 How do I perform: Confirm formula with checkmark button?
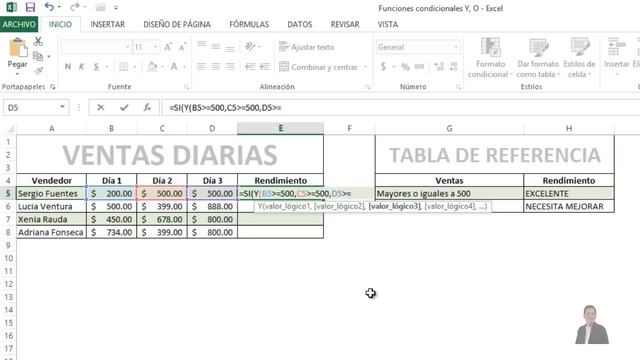[124, 108]
